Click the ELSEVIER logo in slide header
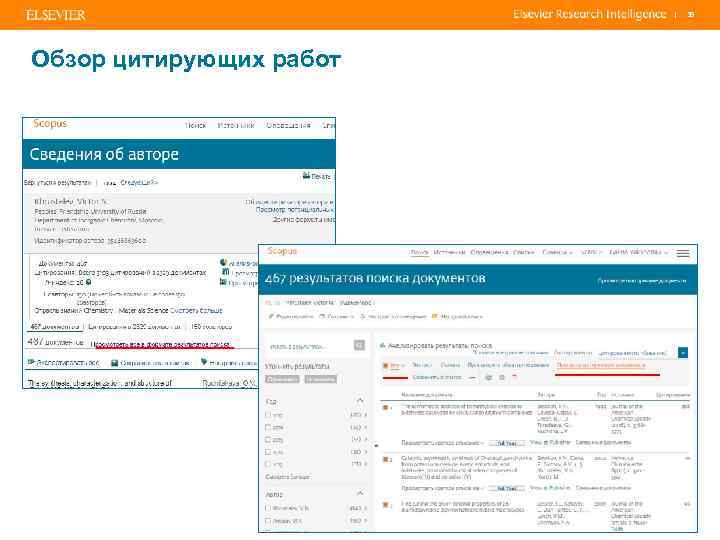Screen dimensions: 720x540 pos(56,15)
